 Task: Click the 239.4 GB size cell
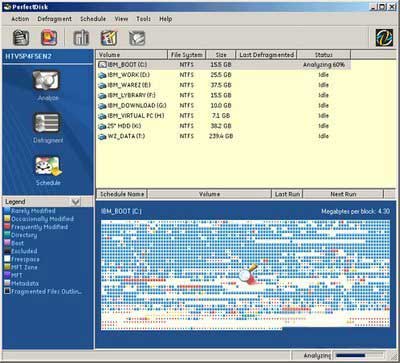click(x=221, y=136)
